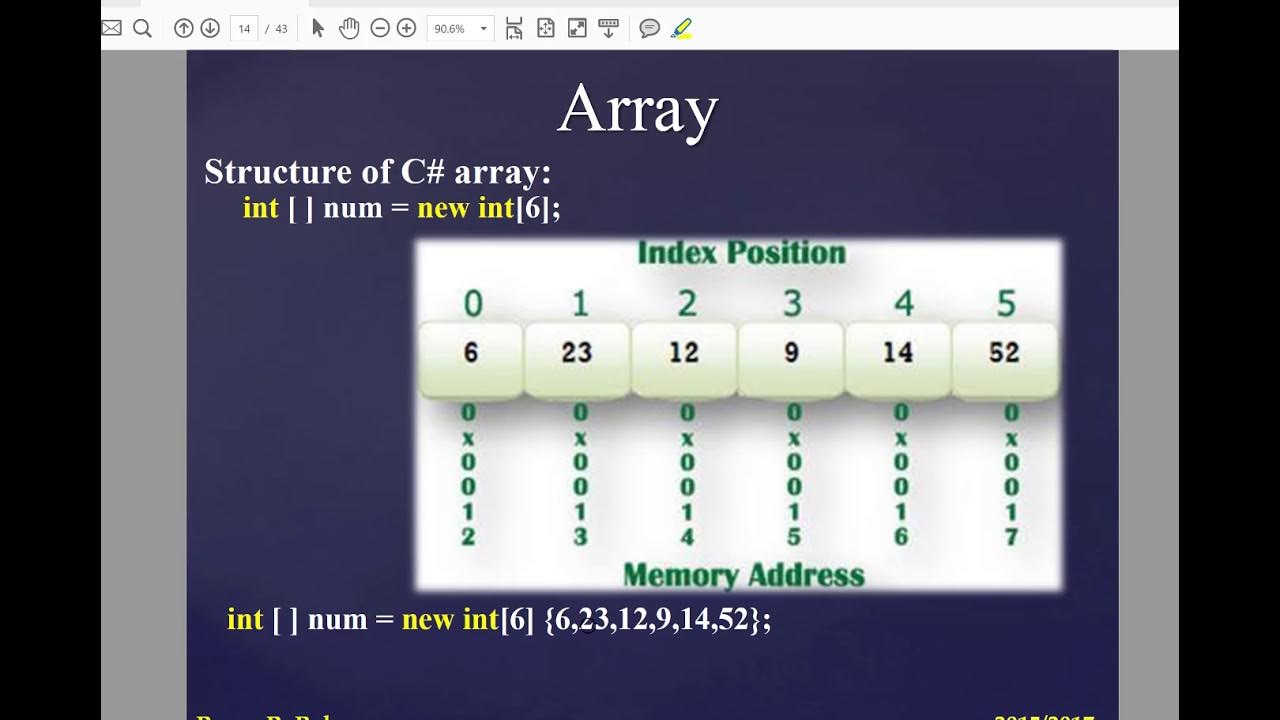1280x720 pixels.
Task: Click the array cell containing 23
Action: 577,356
